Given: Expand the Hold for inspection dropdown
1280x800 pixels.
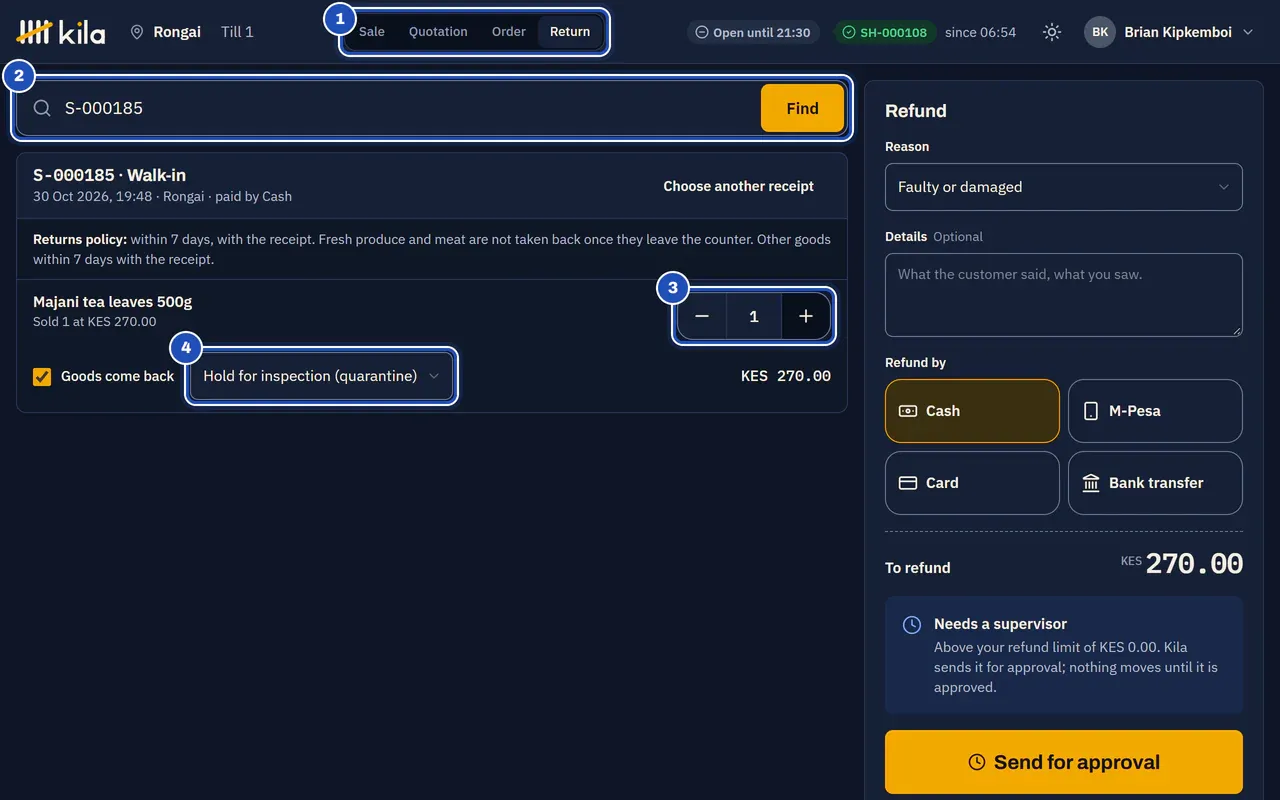Looking at the screenshot, I should [321, 376].
